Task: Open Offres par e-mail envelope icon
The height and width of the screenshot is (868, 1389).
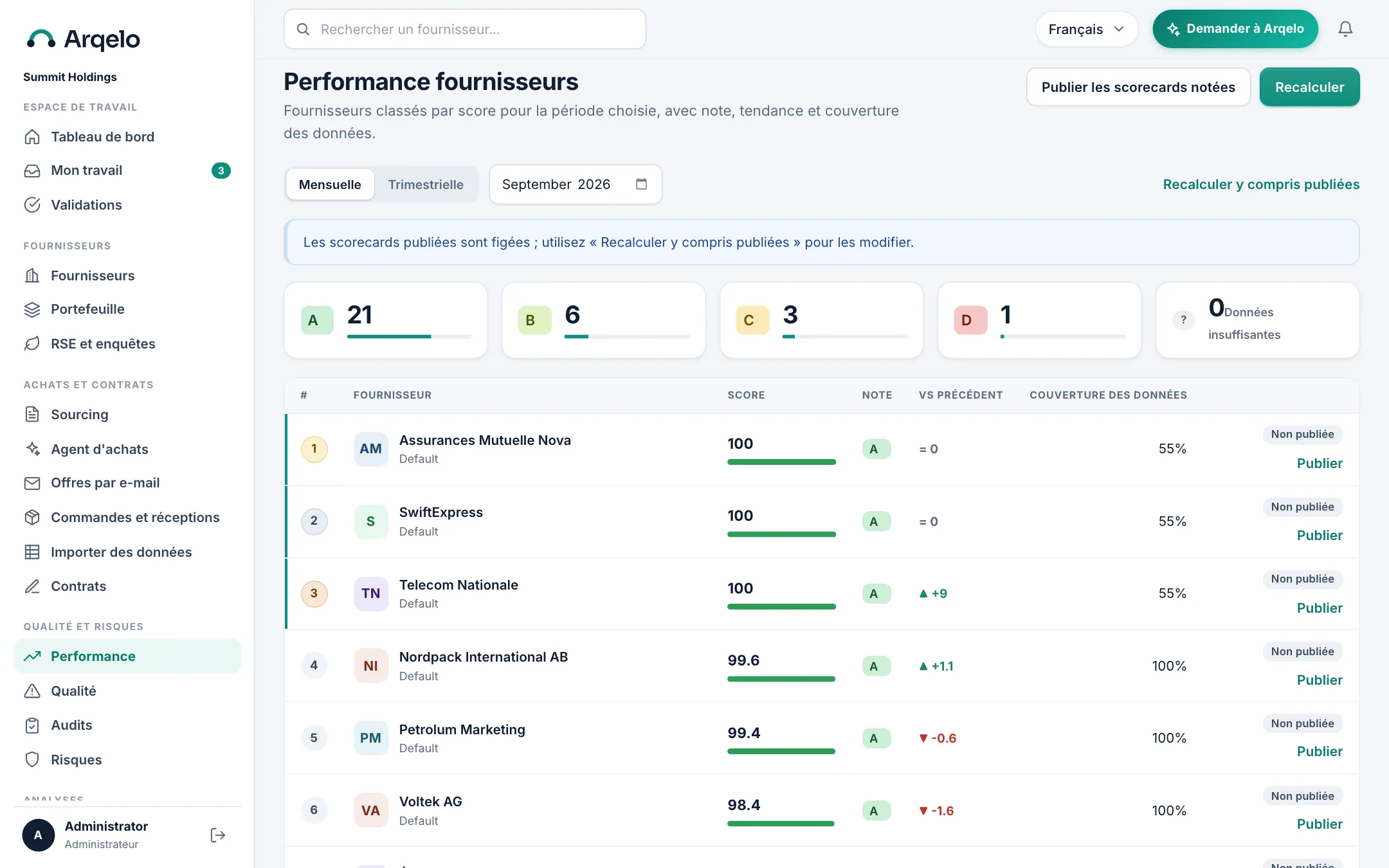Action: 32,483
